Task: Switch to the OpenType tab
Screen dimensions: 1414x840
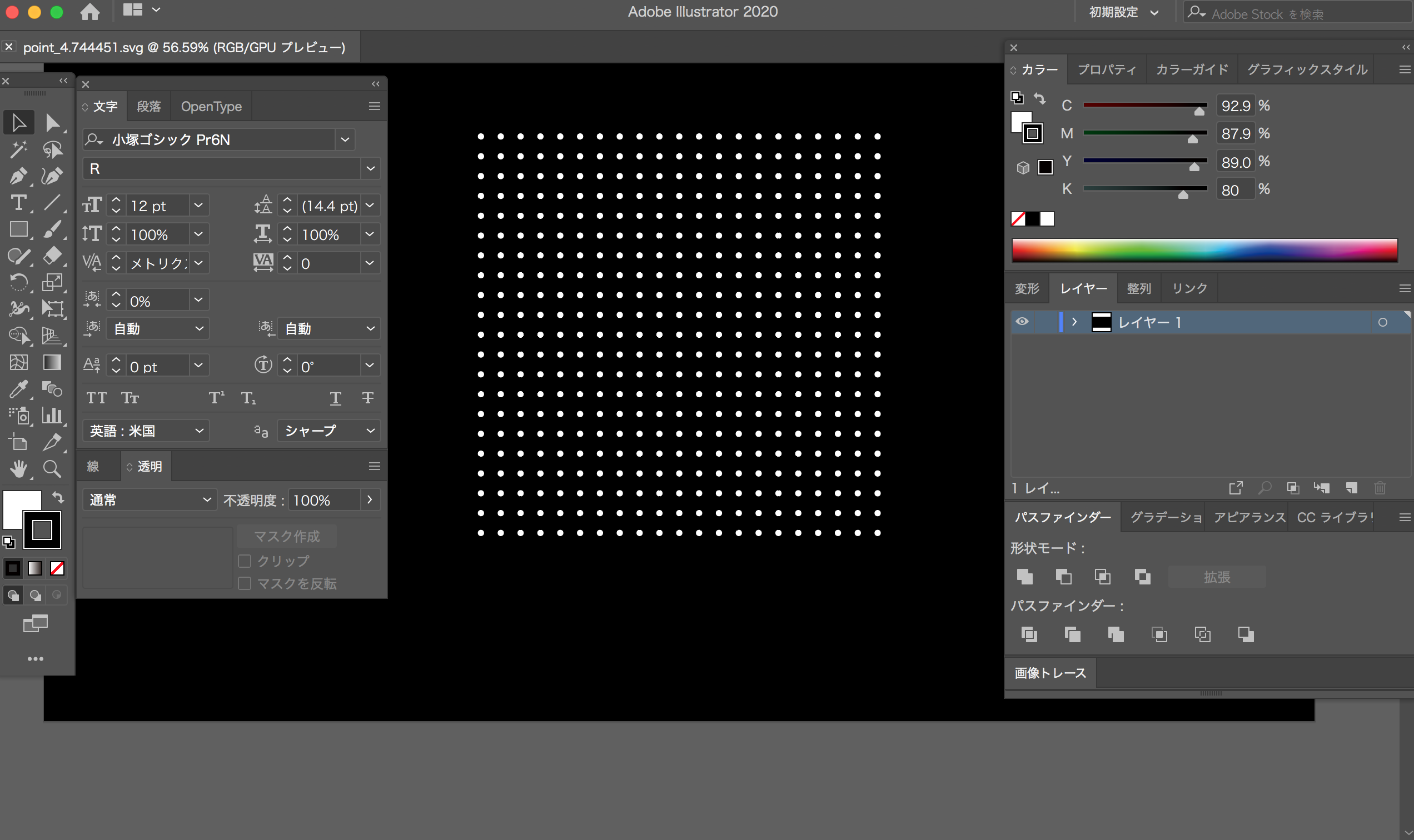Action: point(211,107)
